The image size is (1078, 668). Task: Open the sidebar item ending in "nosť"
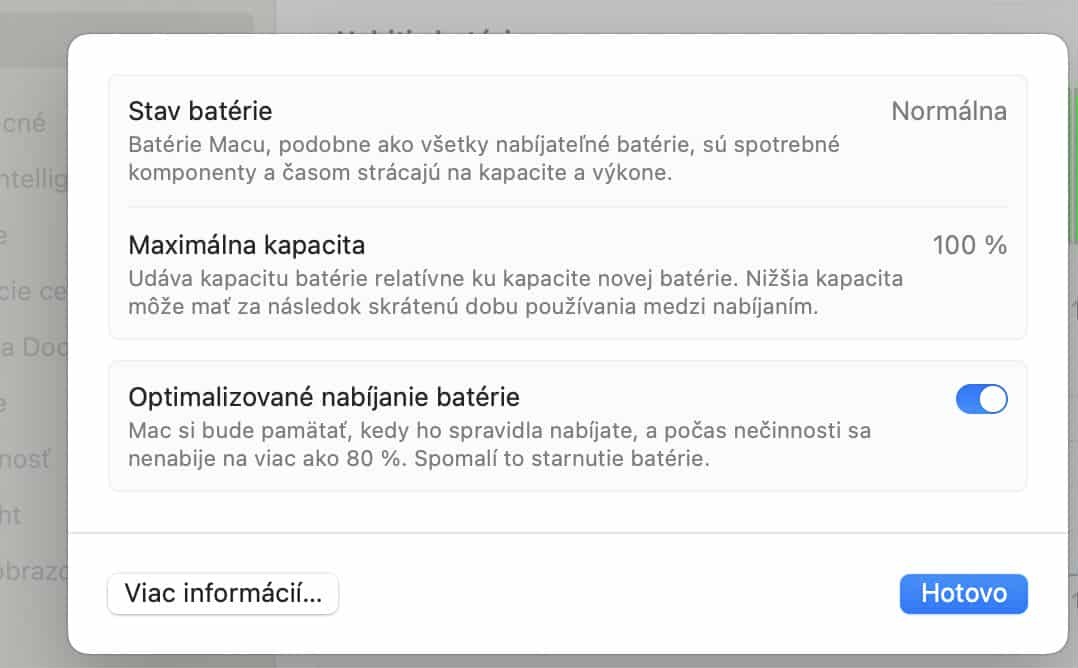(27, 459)
